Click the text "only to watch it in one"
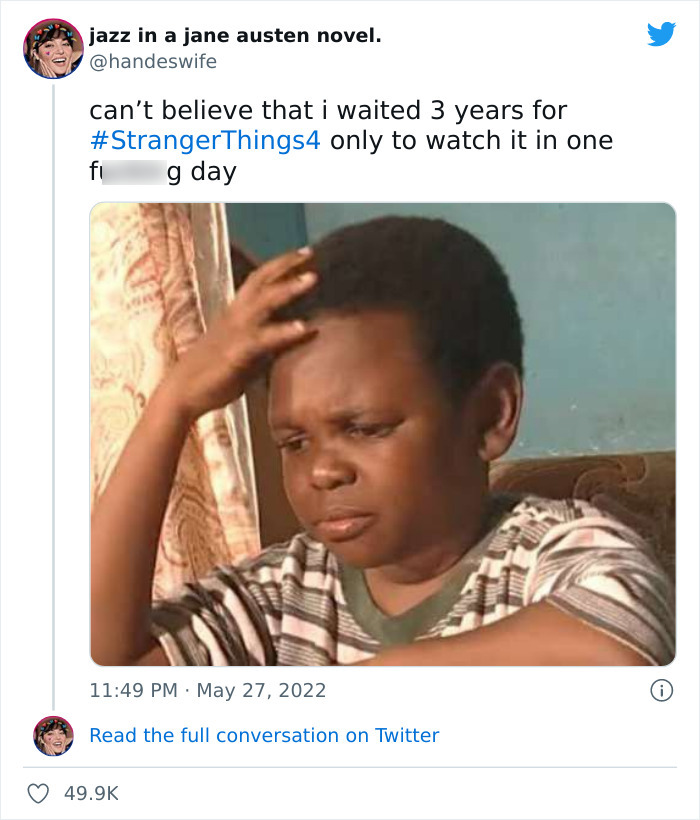This screenshot has width=700, height=820. [x=471, y=140]
